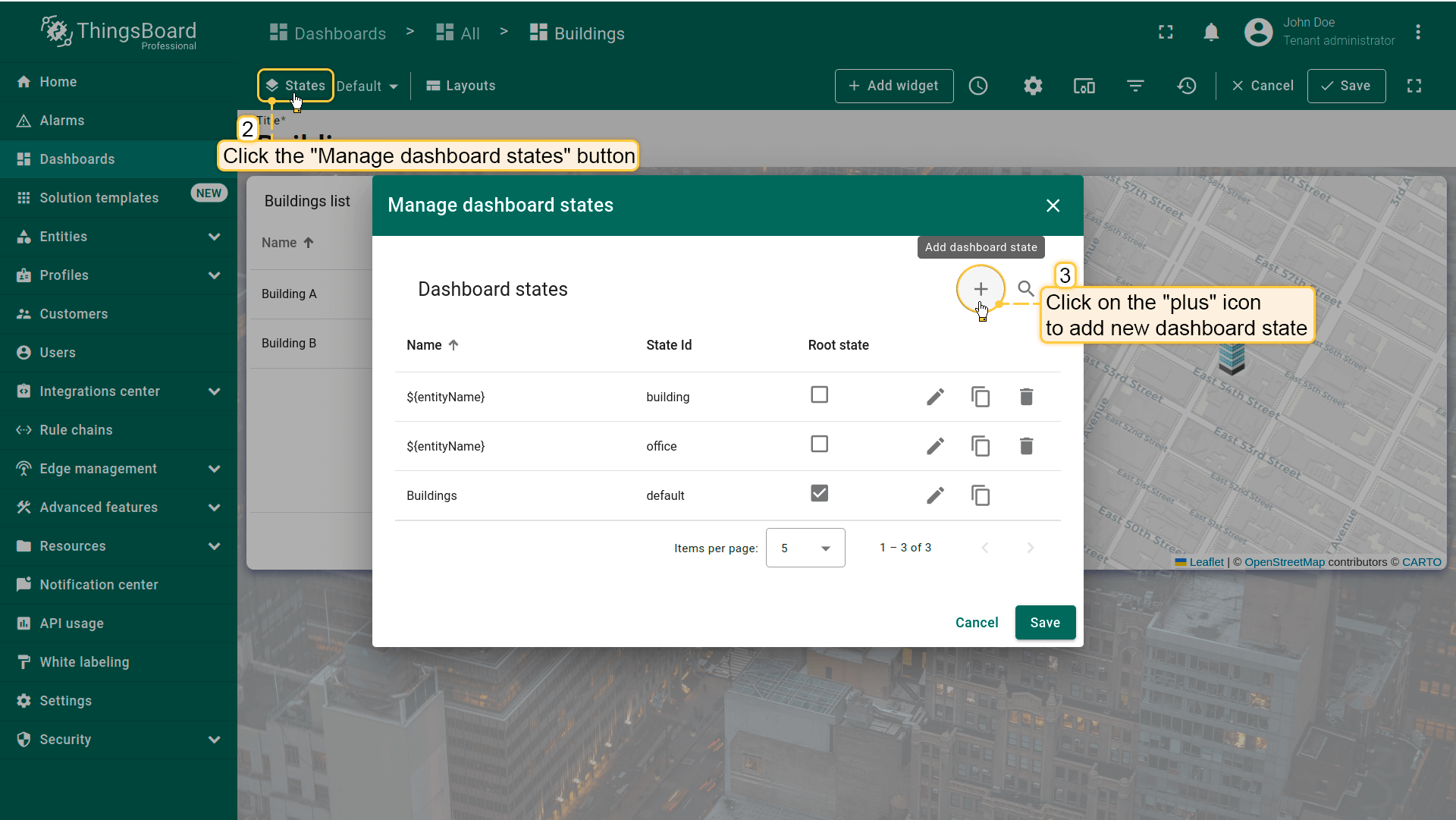Go to Alarms in sidebar
1456x820 pixels.
pos(62,121)
